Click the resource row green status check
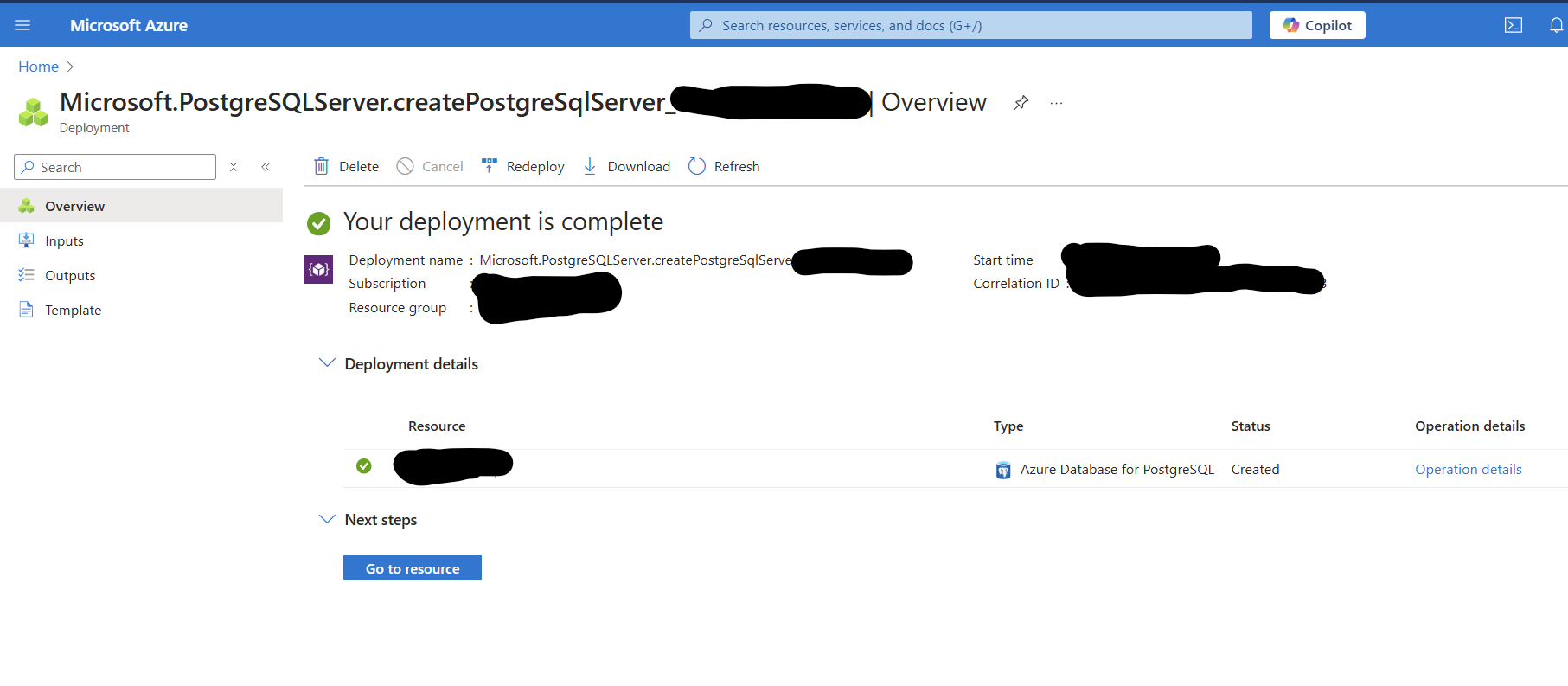 coord(364,466)
